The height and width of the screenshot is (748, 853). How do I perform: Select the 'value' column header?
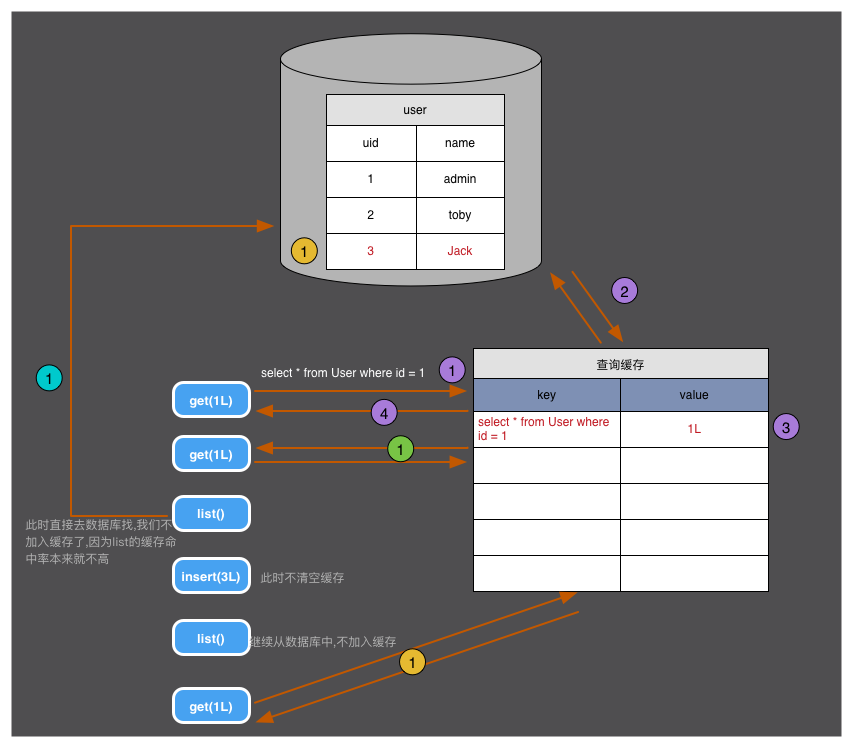tap(694, 395)
